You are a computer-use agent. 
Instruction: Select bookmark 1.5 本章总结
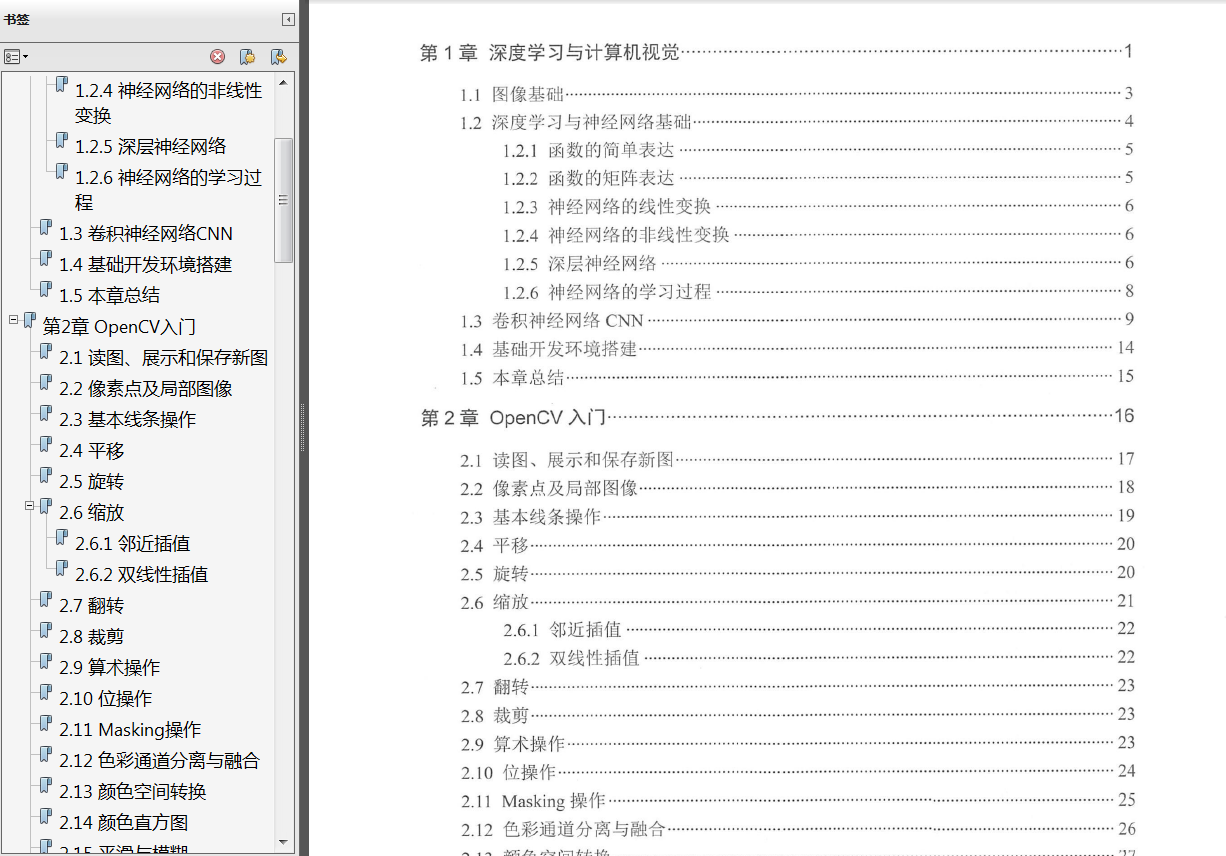point(109,296)
